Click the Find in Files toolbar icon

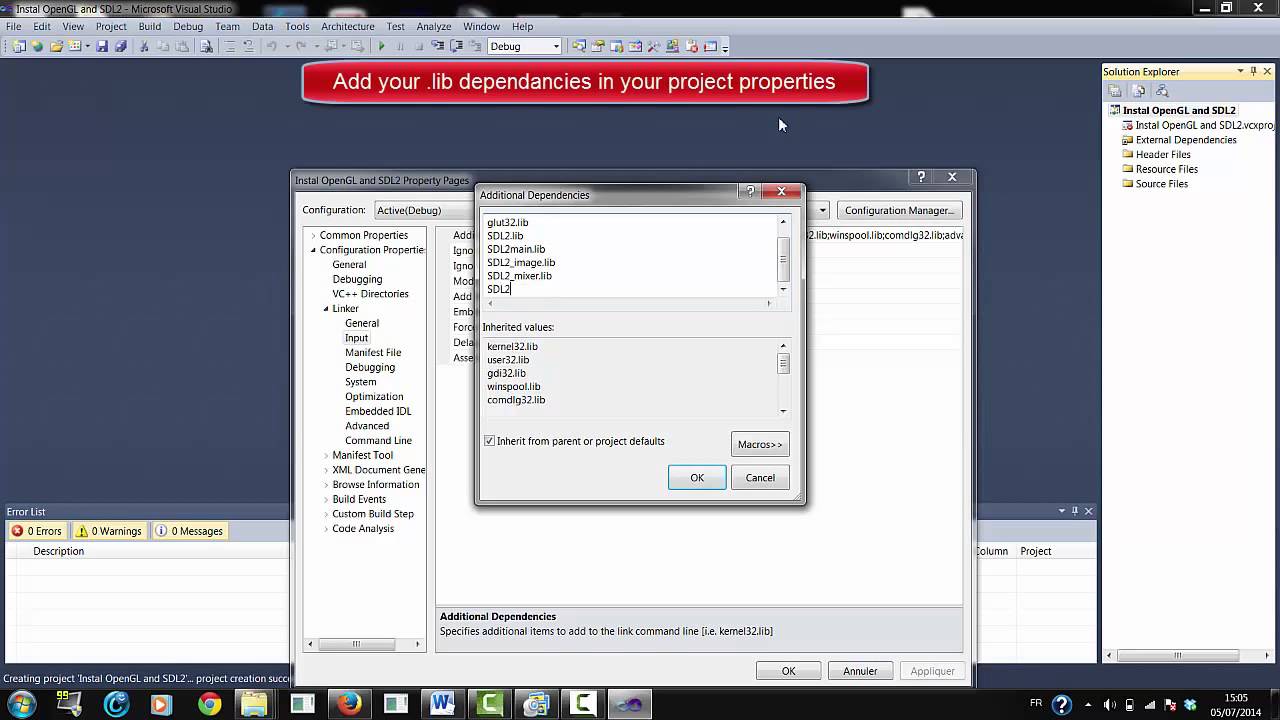206,46
